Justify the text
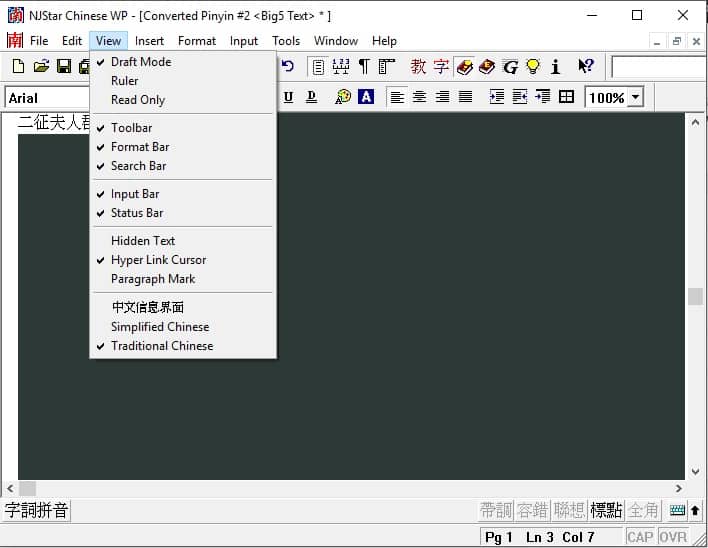Image resolution: width=708 pixels, height=548 pixels. (x=465, y=97)
